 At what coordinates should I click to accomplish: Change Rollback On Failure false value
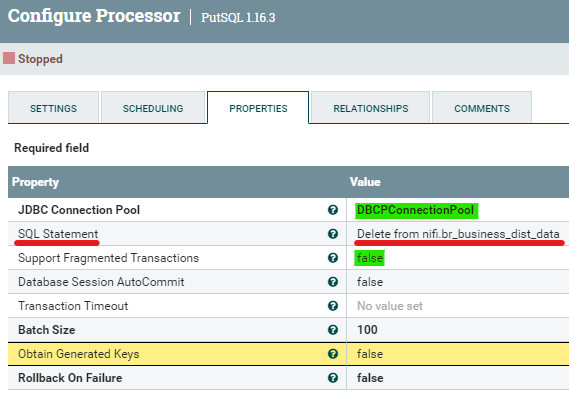(x=370, y=378)
